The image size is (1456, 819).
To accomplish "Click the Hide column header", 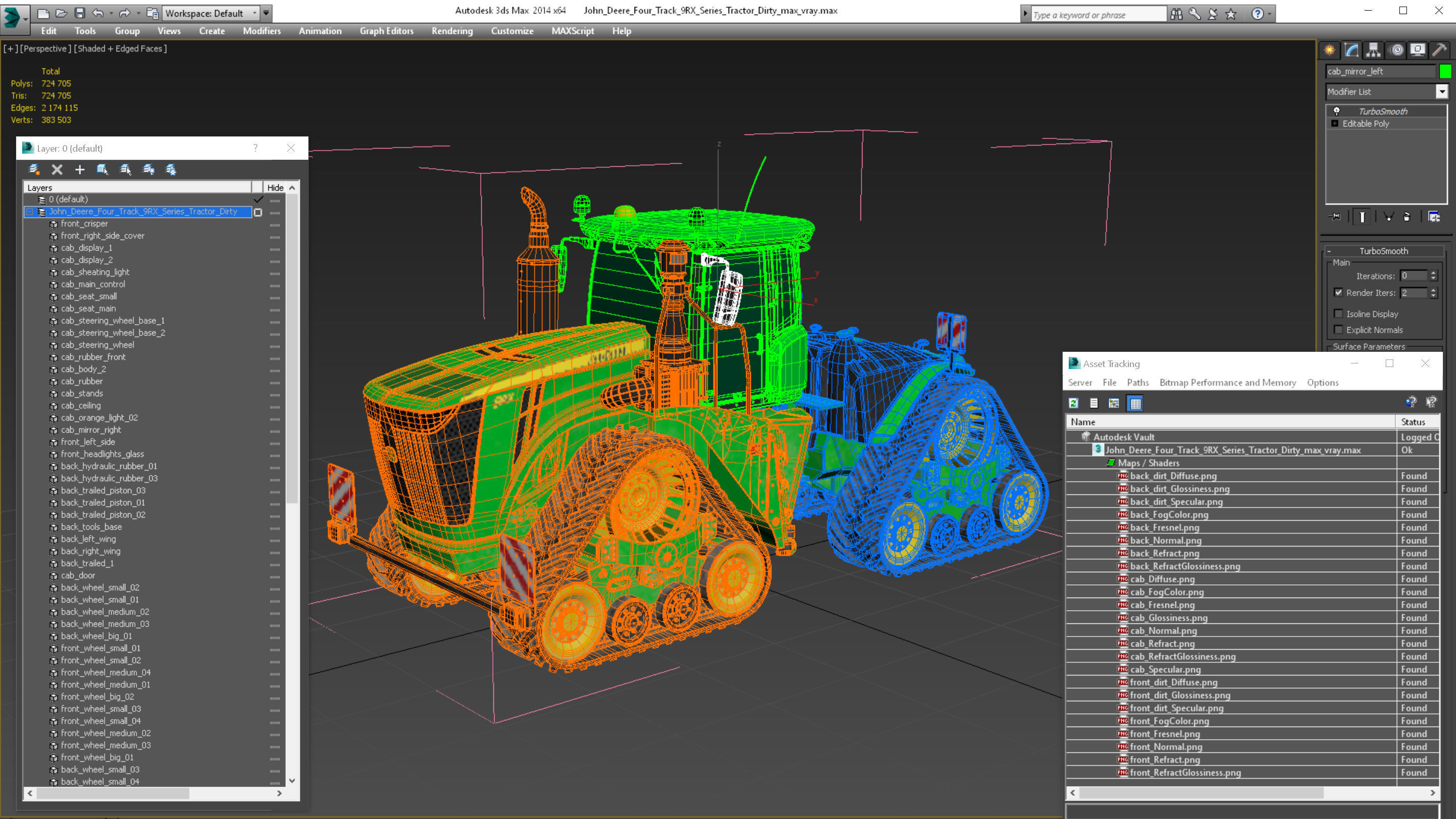I will pyautogui.click(x=275, y=188).
